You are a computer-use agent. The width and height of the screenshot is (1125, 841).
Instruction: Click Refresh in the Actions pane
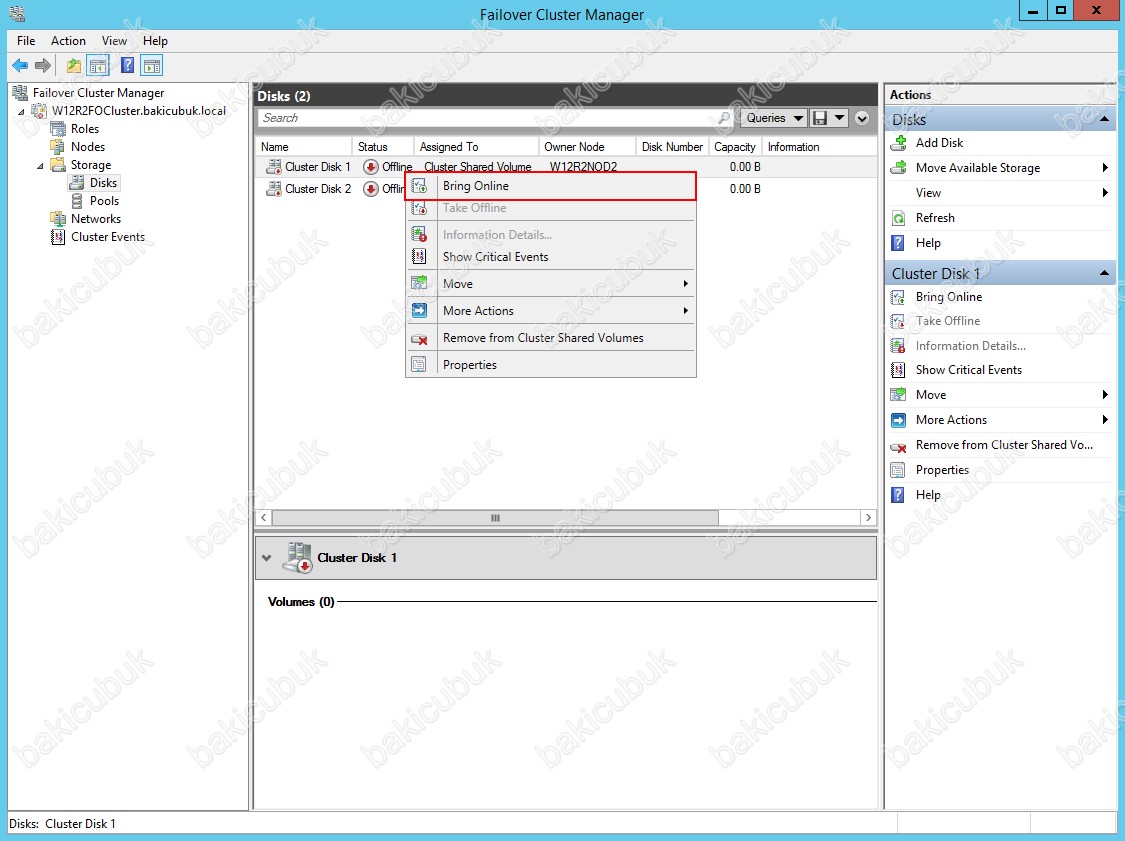pos(935,218)
